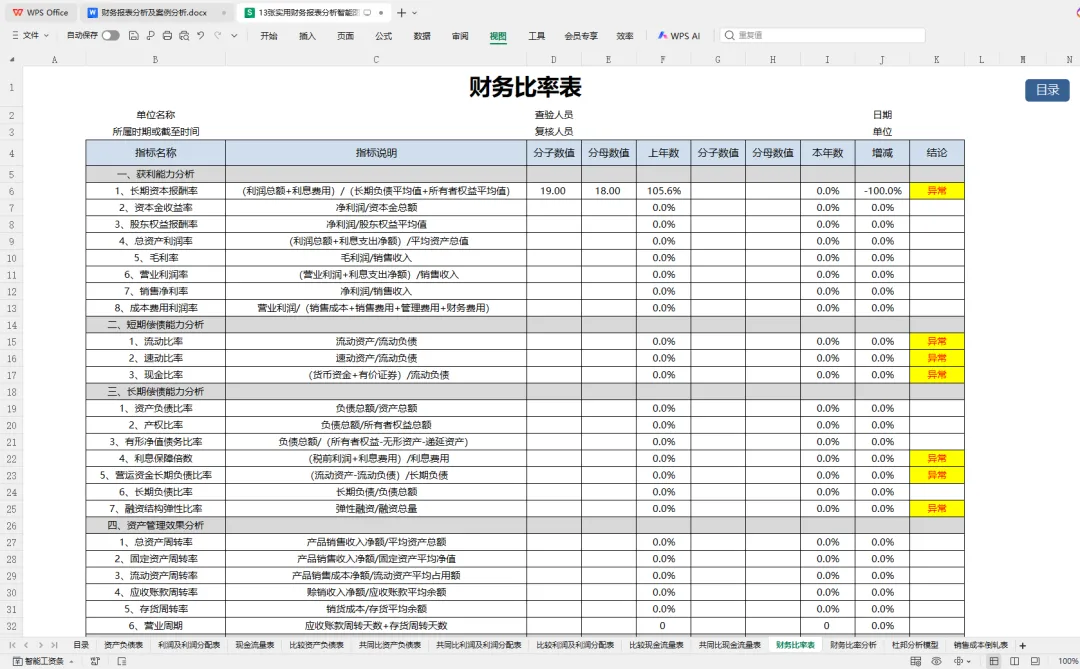Switch to page break preview icon
Viewport: 1080px width, 669px height.
coord(1015,661)
